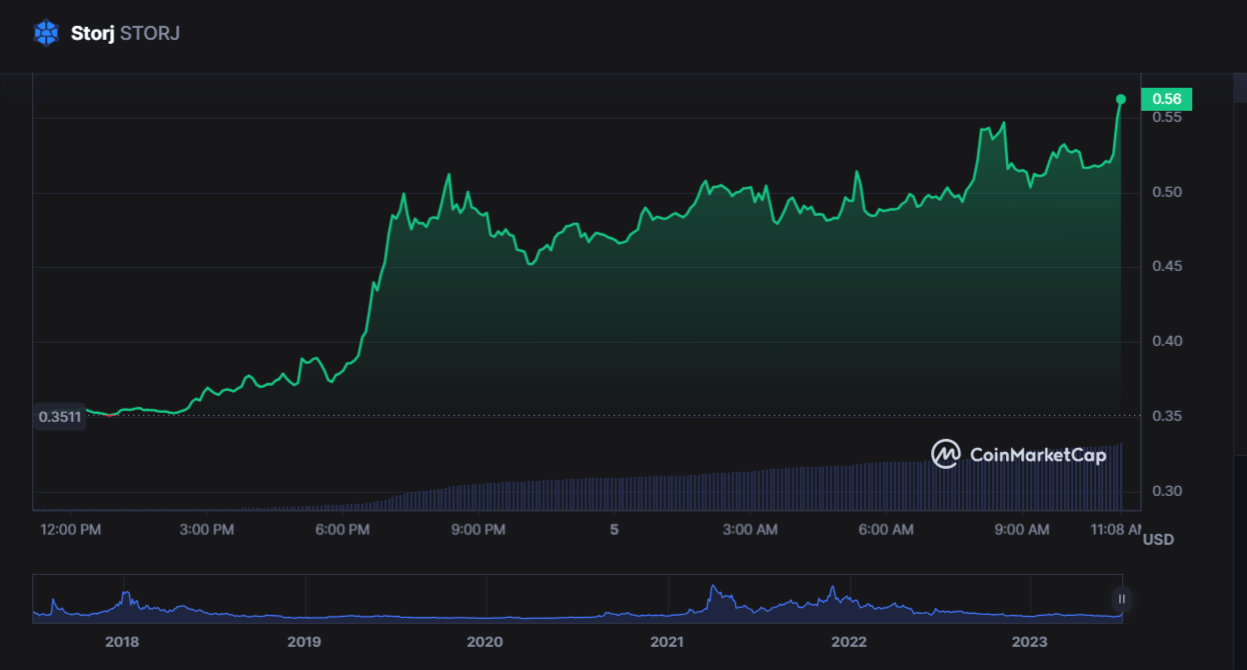Click the Storj coin name
Image resolution: width=1247 pixels, height=670 pixels.
tap(92, 33)
